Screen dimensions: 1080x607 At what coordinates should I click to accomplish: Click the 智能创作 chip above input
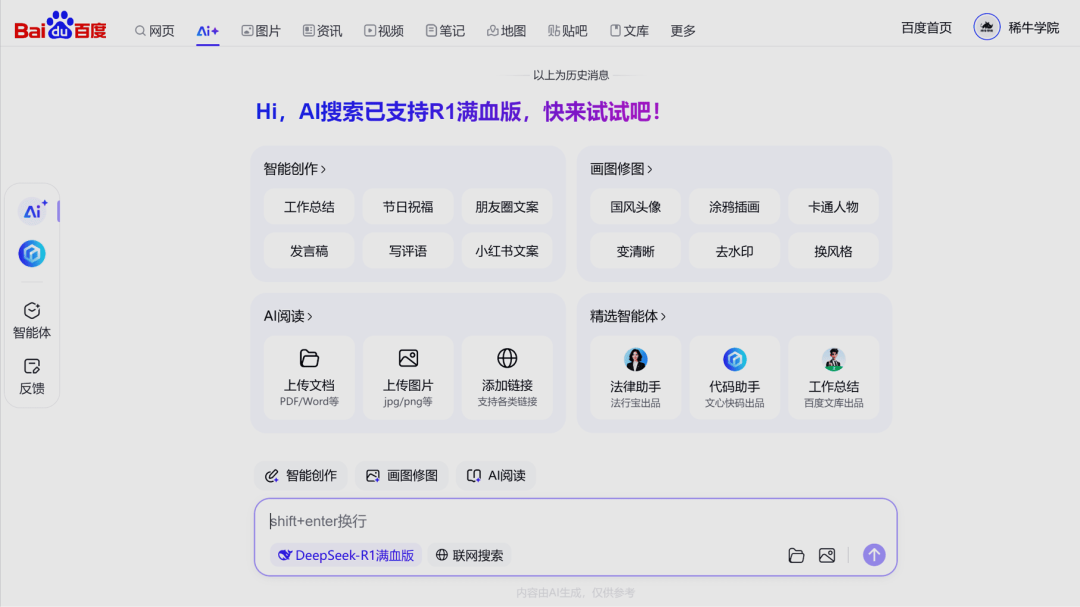pyautogui.click(x=301, y=475)
